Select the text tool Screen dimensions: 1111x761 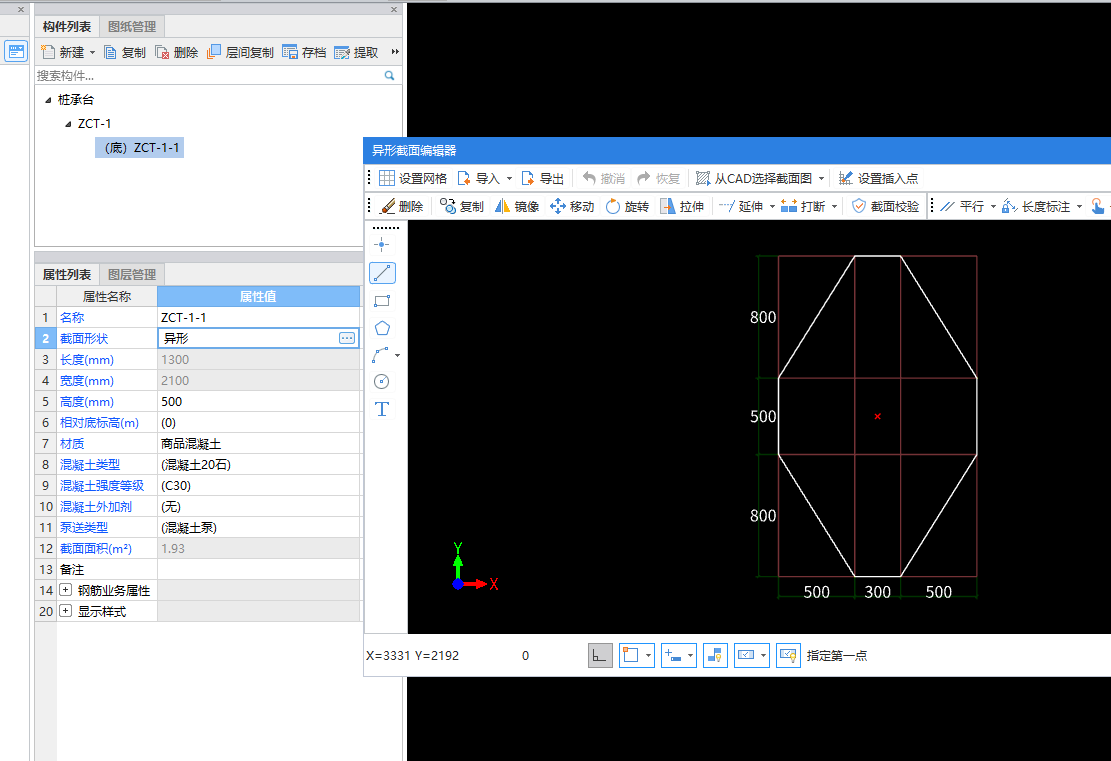pos(382,409)
